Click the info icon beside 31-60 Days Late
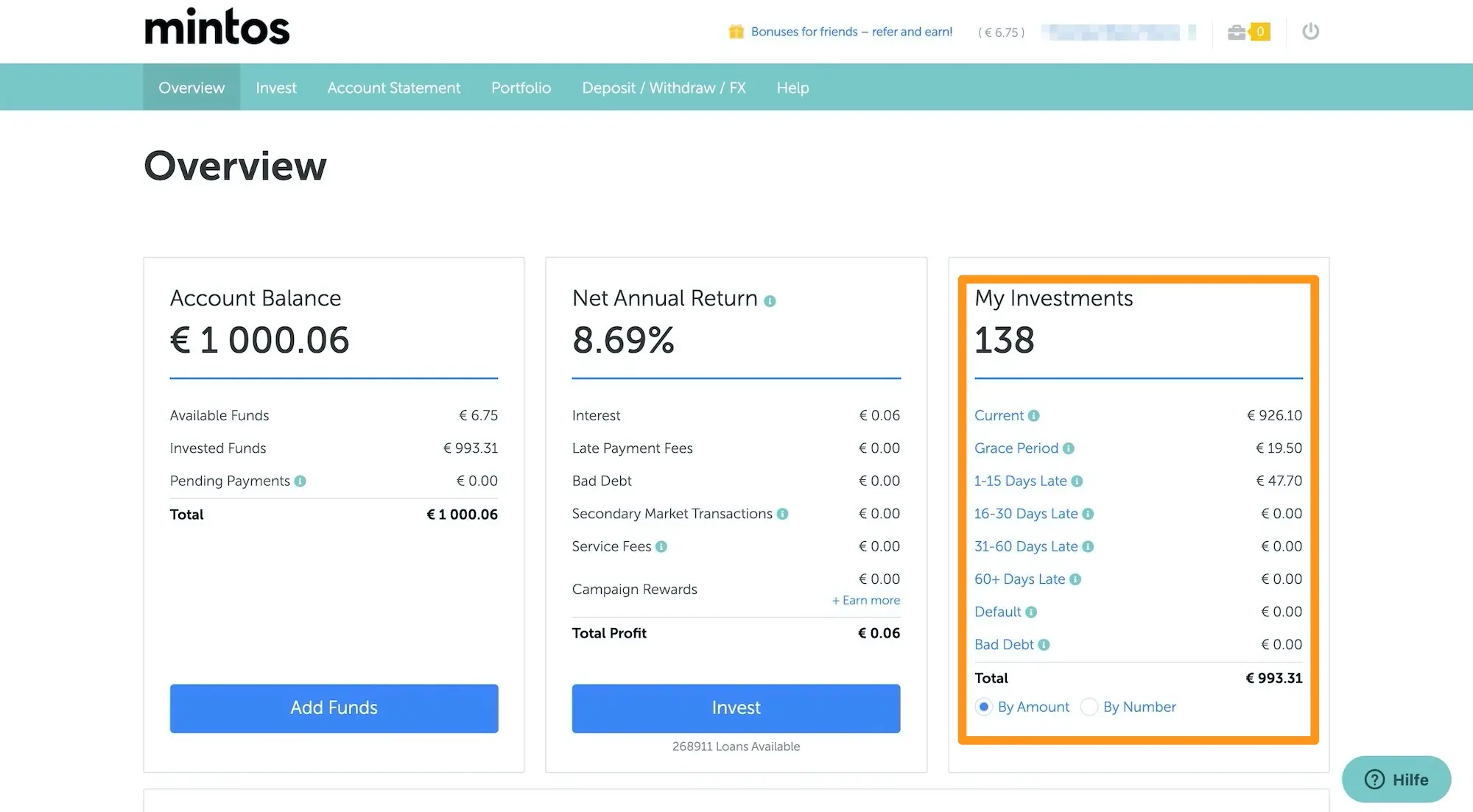The height and width of the screenshot is (812, 1473). 1088,547
